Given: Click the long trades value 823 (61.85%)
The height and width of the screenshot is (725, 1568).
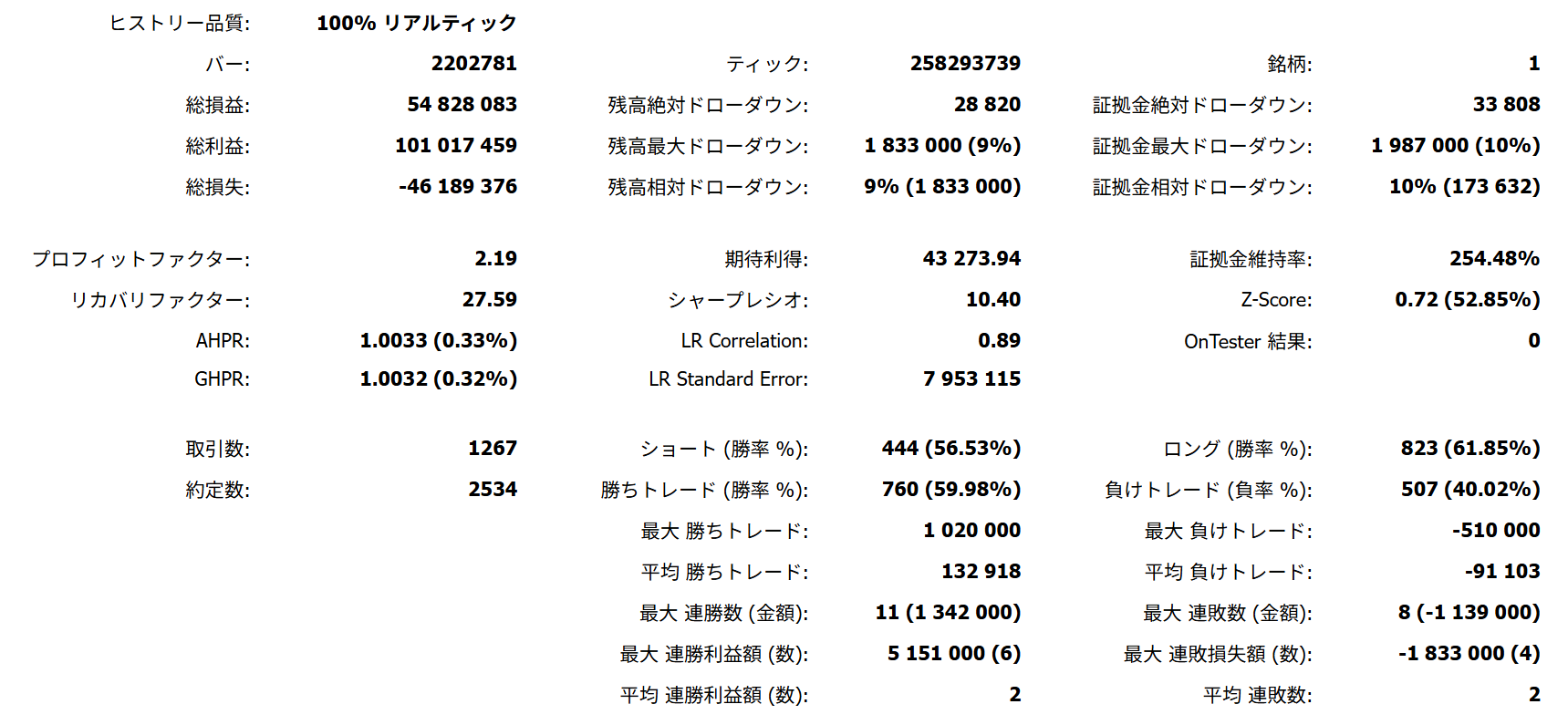Looking at the screenshot, I should click(1469, 449).
